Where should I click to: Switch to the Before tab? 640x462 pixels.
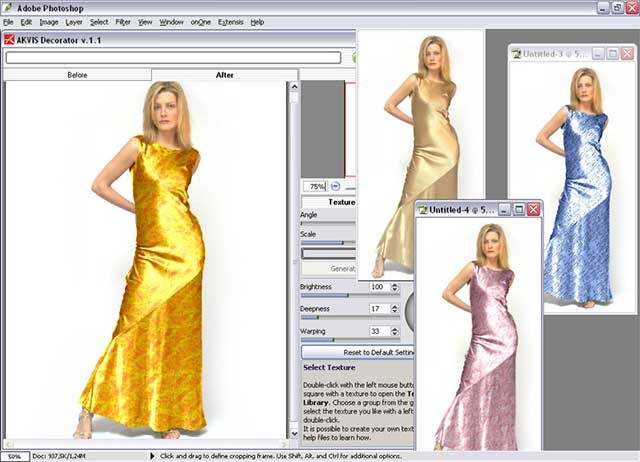pos(77,75)
